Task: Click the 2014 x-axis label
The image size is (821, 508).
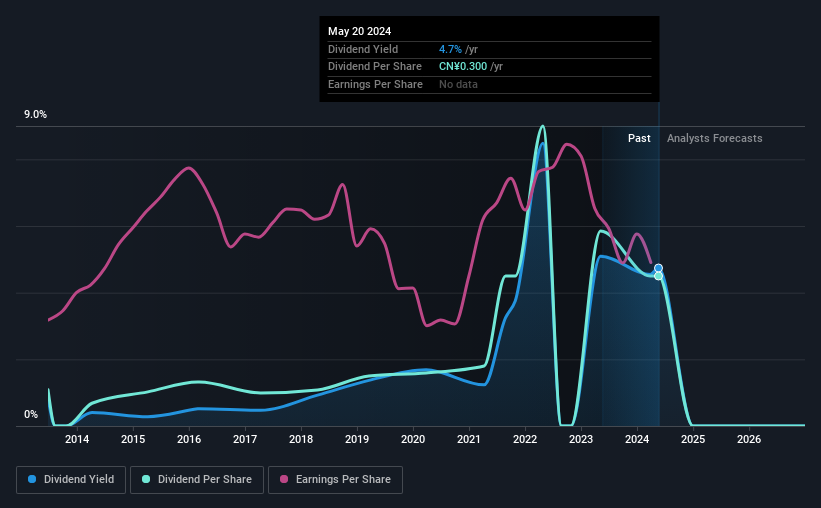Action: (77, 439)
